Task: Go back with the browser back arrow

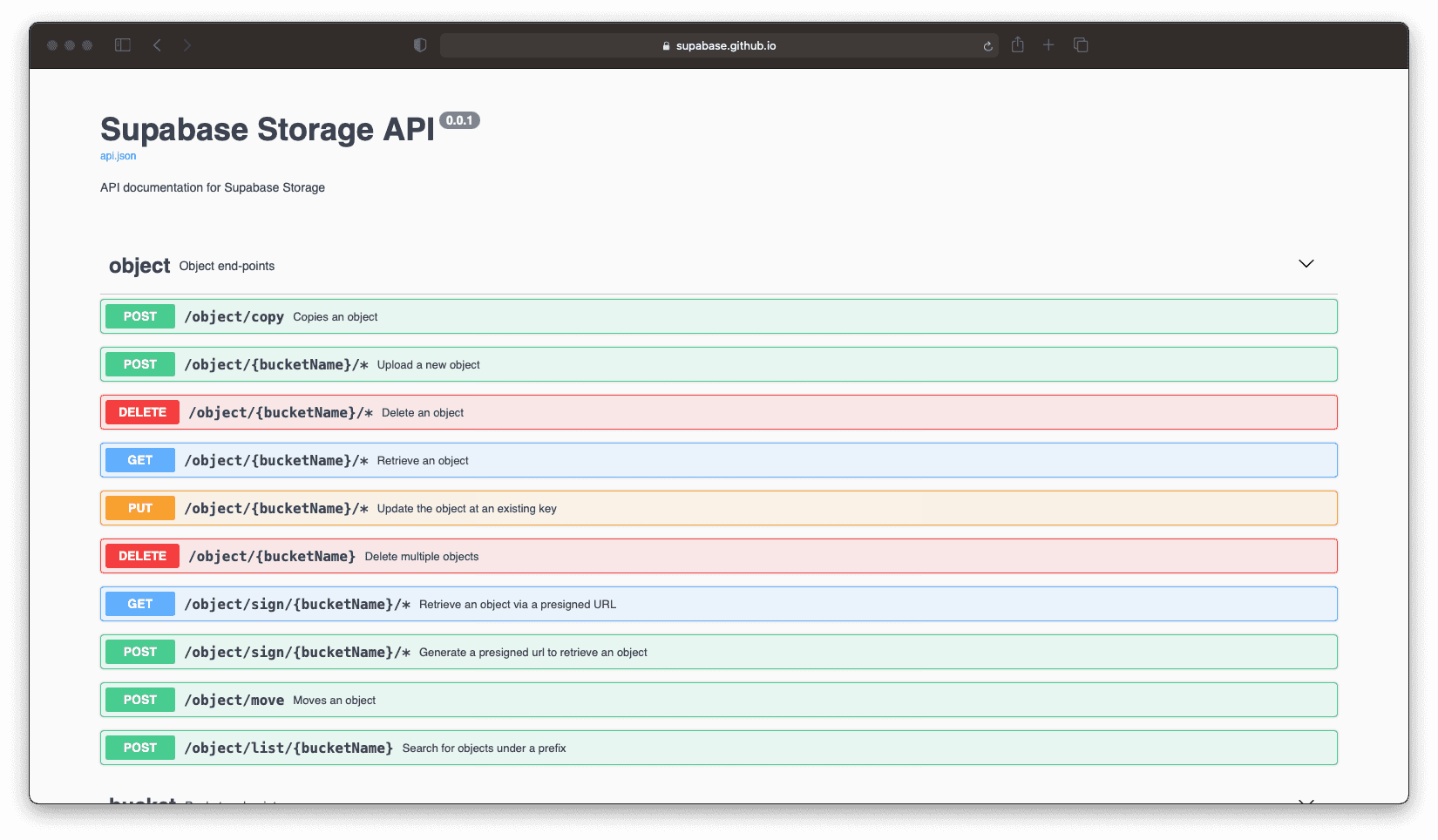Action: tap(157, 45)
